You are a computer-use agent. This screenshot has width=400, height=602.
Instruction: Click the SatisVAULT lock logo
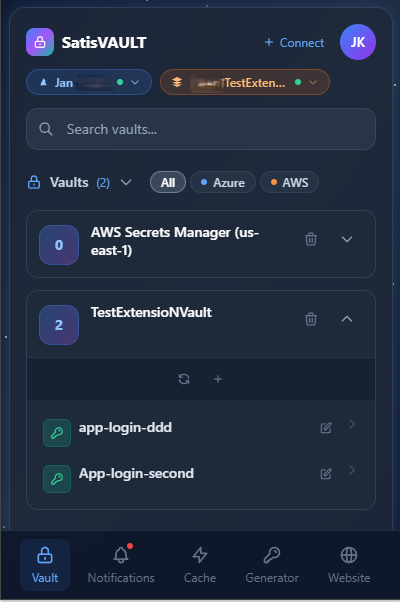tap(40, 42)
